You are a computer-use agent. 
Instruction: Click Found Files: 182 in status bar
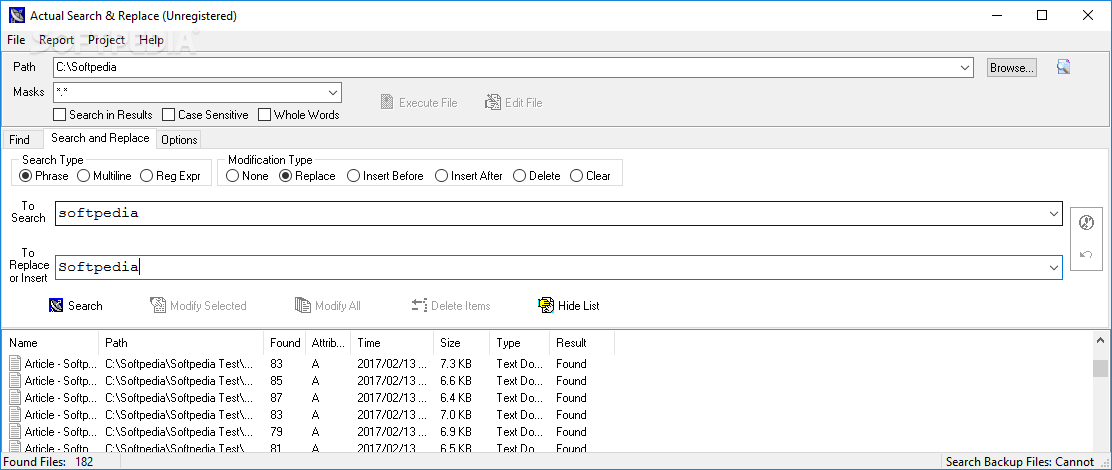coord(48,462)
